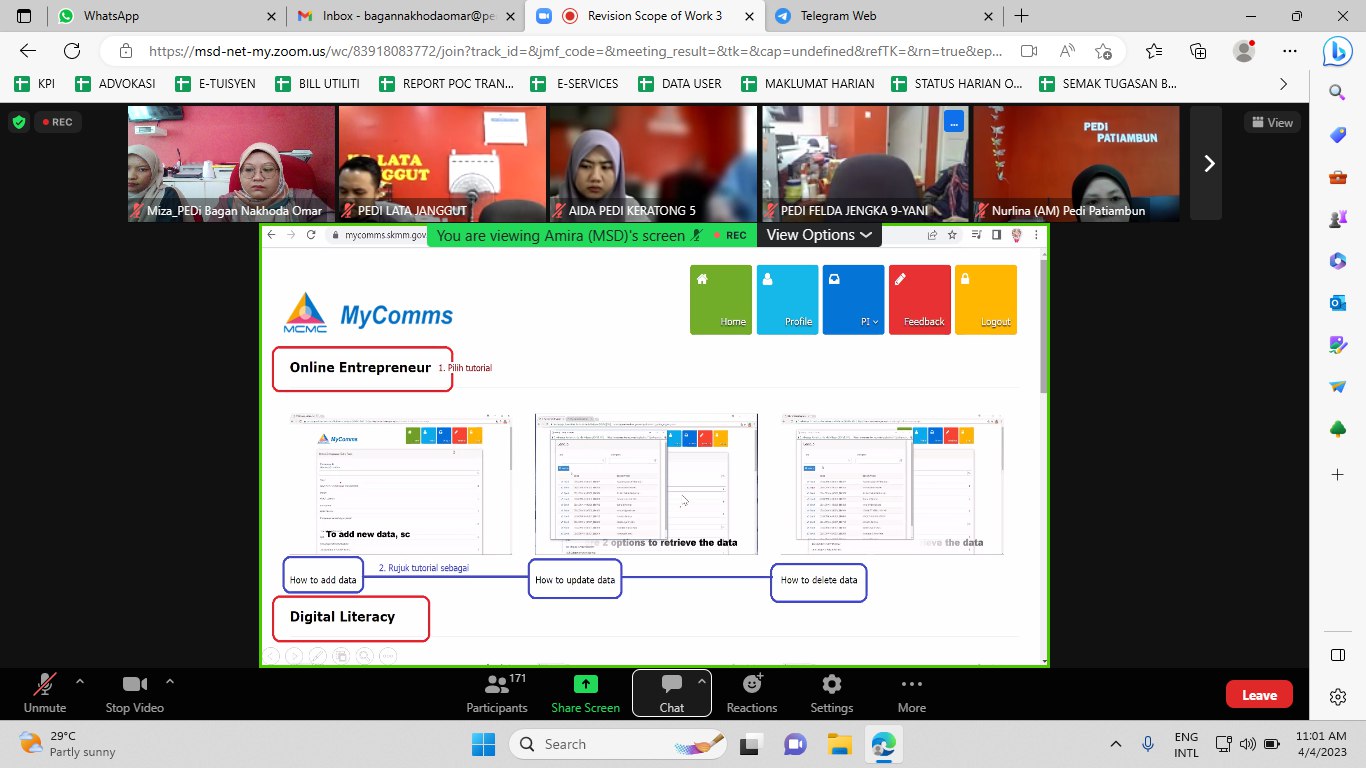Expand video options arrow beside Stop Video
The image size is (1366, 768).
[170, 682]
